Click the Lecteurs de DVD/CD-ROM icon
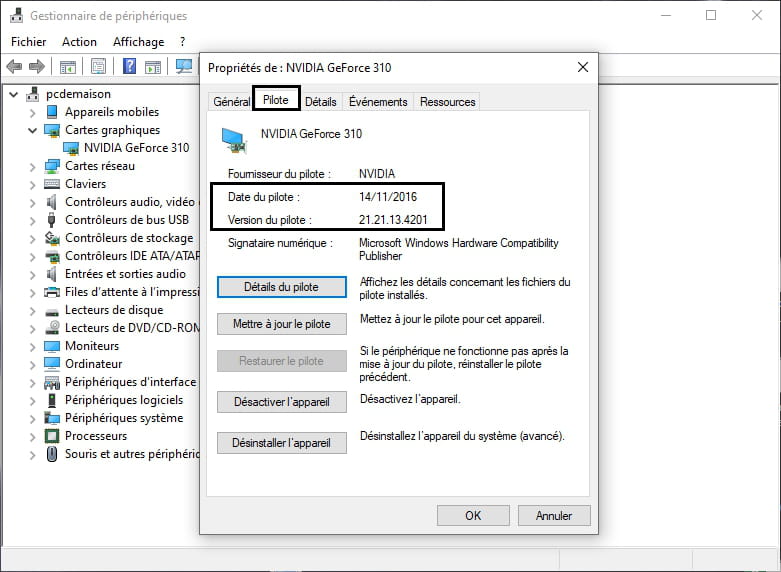 pos(52,328)
